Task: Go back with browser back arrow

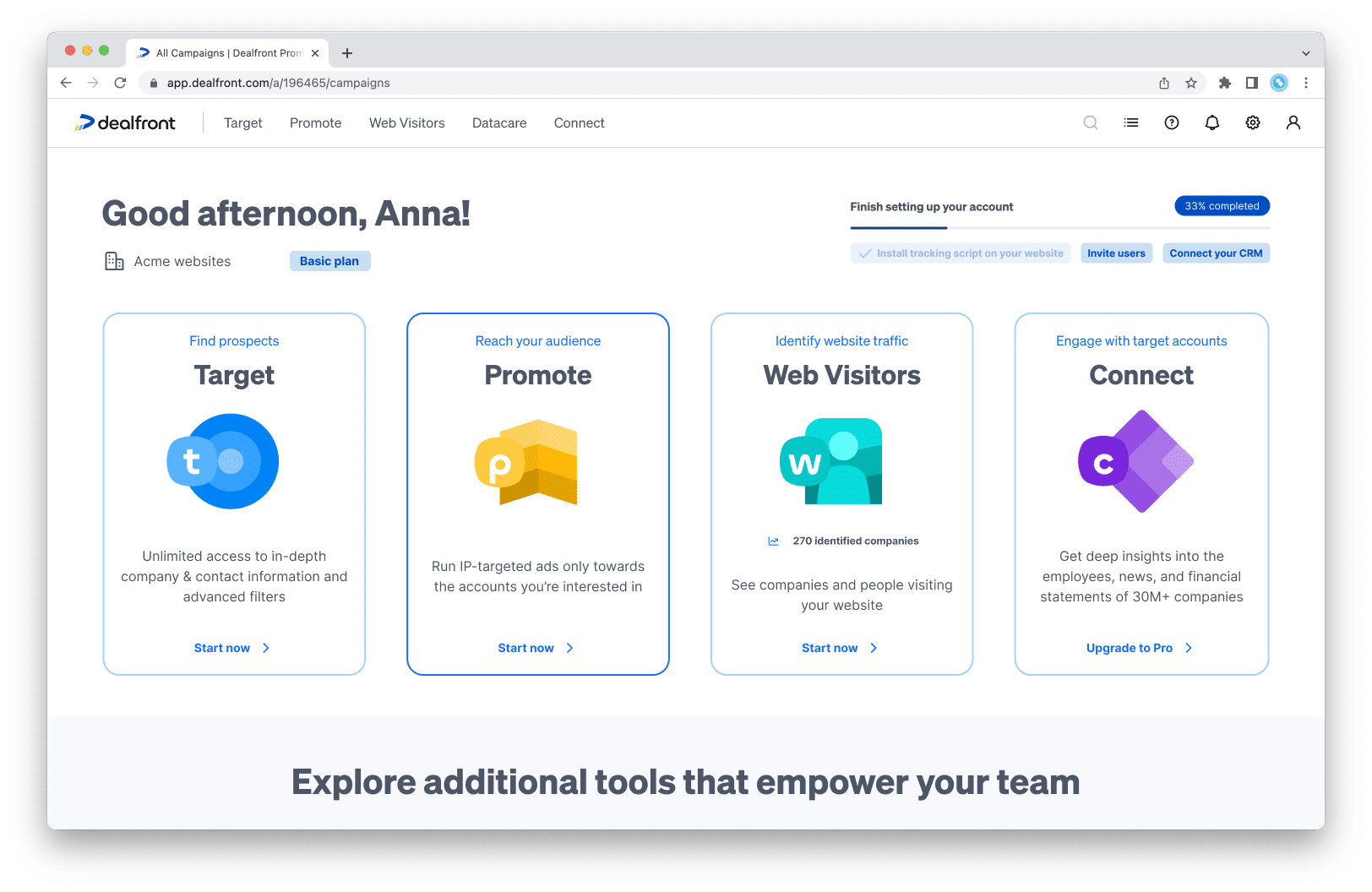Action: 66,83
